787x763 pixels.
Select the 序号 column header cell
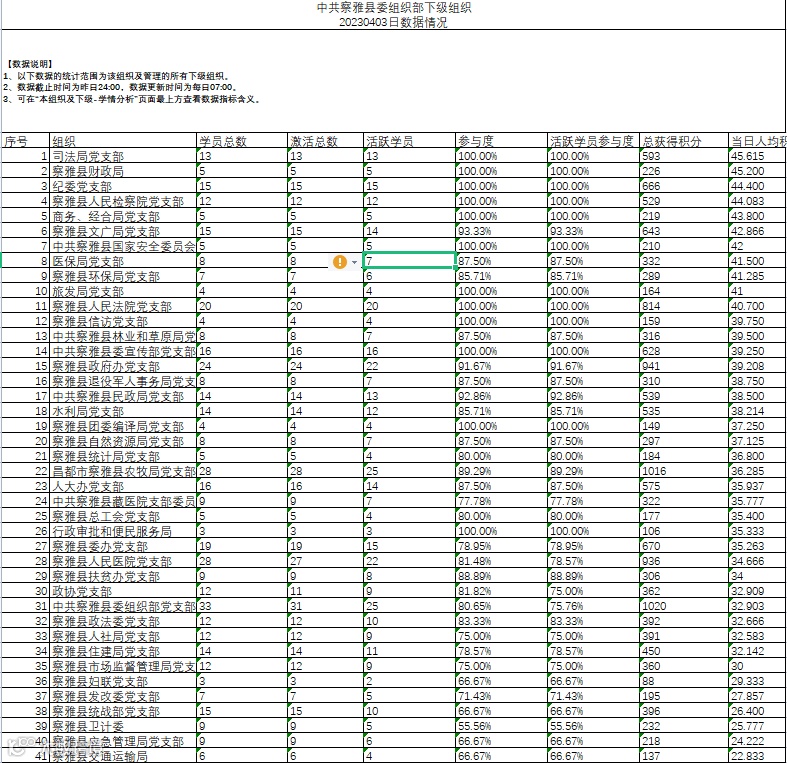point(26,141)
